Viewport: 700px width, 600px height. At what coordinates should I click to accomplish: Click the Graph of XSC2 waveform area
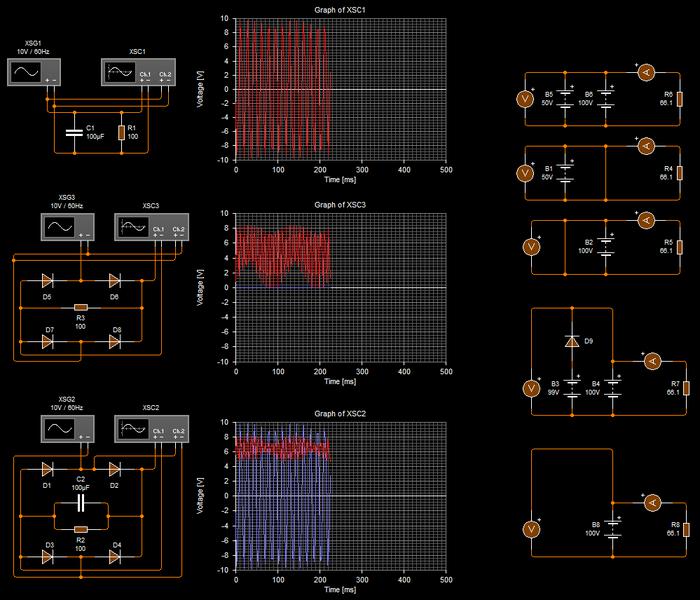click(x=341, y=495)
